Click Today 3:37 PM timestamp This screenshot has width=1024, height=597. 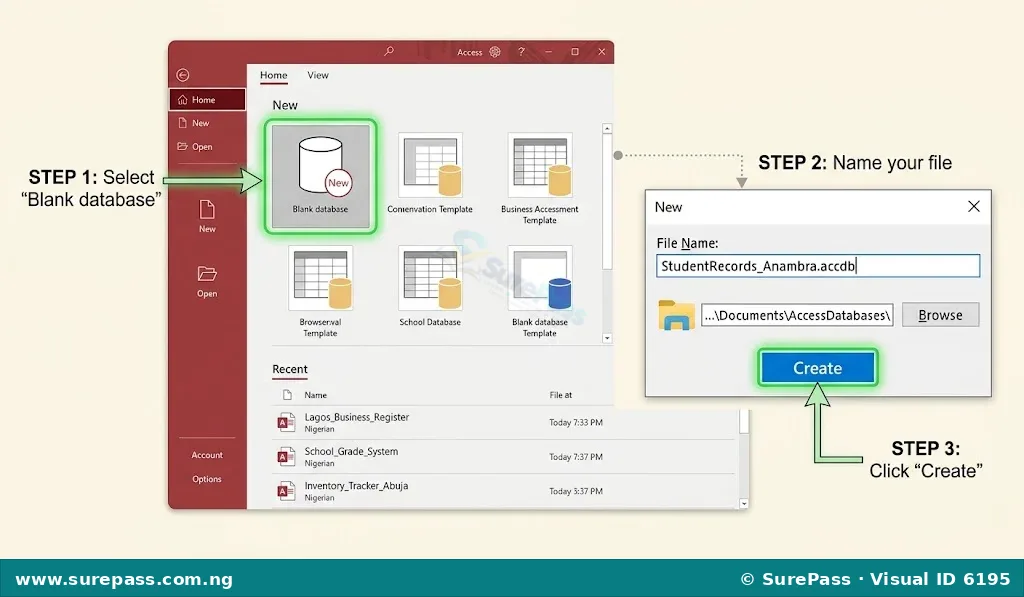point(576,491)
